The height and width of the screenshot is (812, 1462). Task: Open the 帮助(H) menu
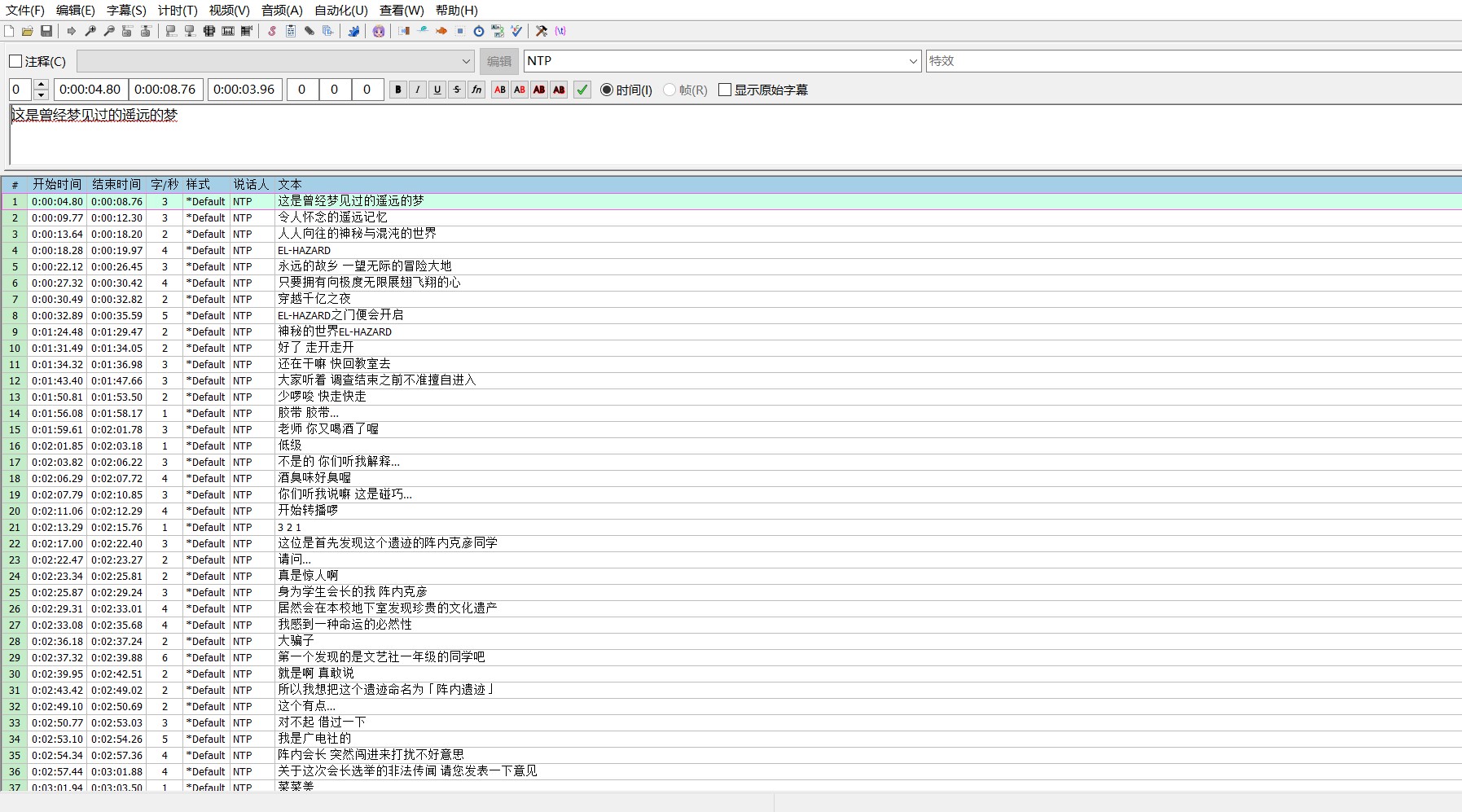[x=457, y=11]
